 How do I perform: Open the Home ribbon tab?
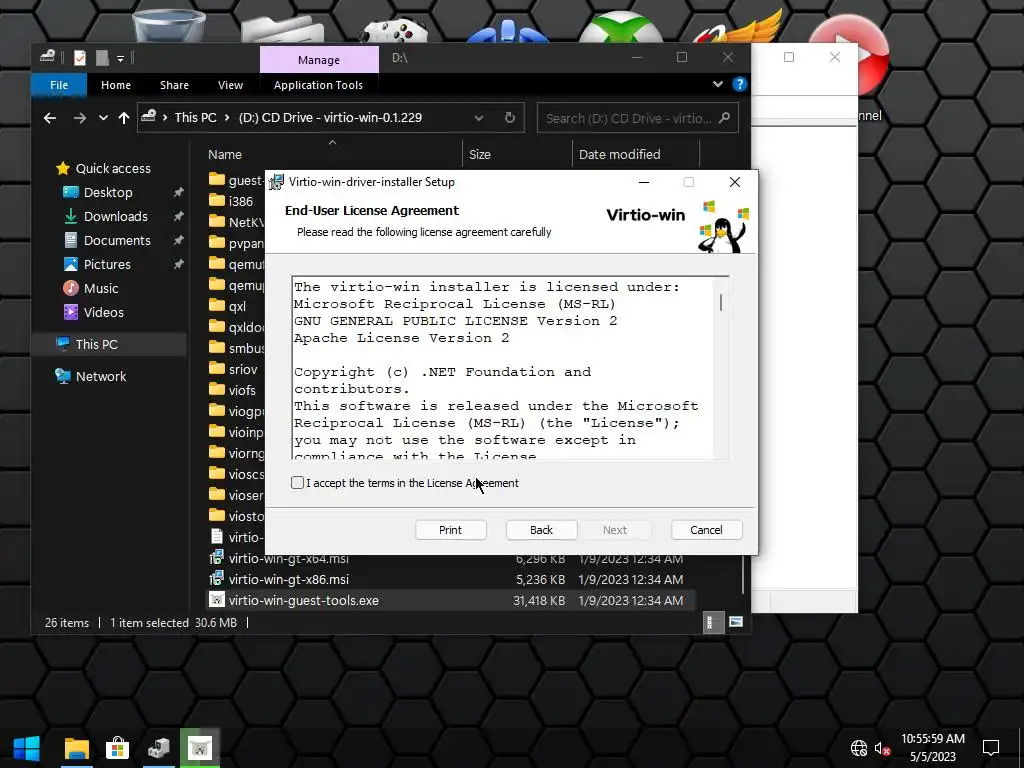click(116, 85)
